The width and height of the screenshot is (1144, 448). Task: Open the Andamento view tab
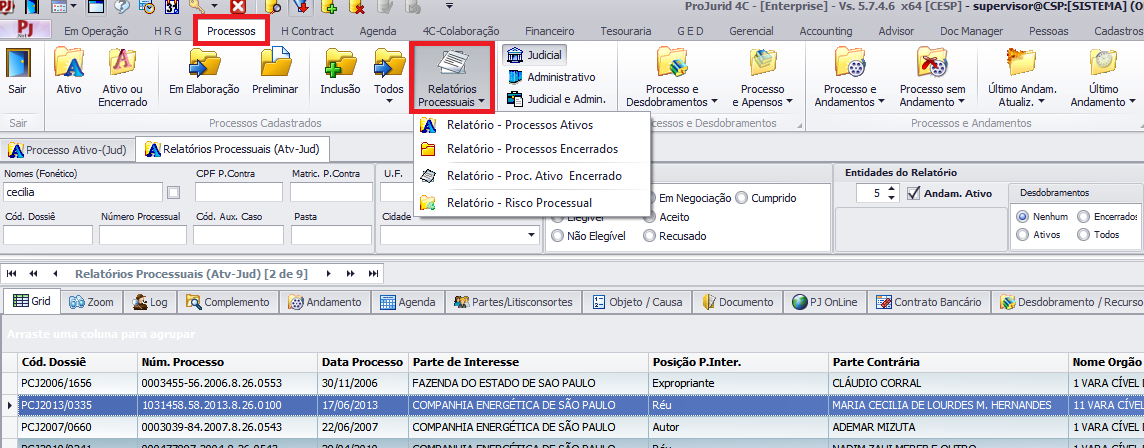point(326,302)
